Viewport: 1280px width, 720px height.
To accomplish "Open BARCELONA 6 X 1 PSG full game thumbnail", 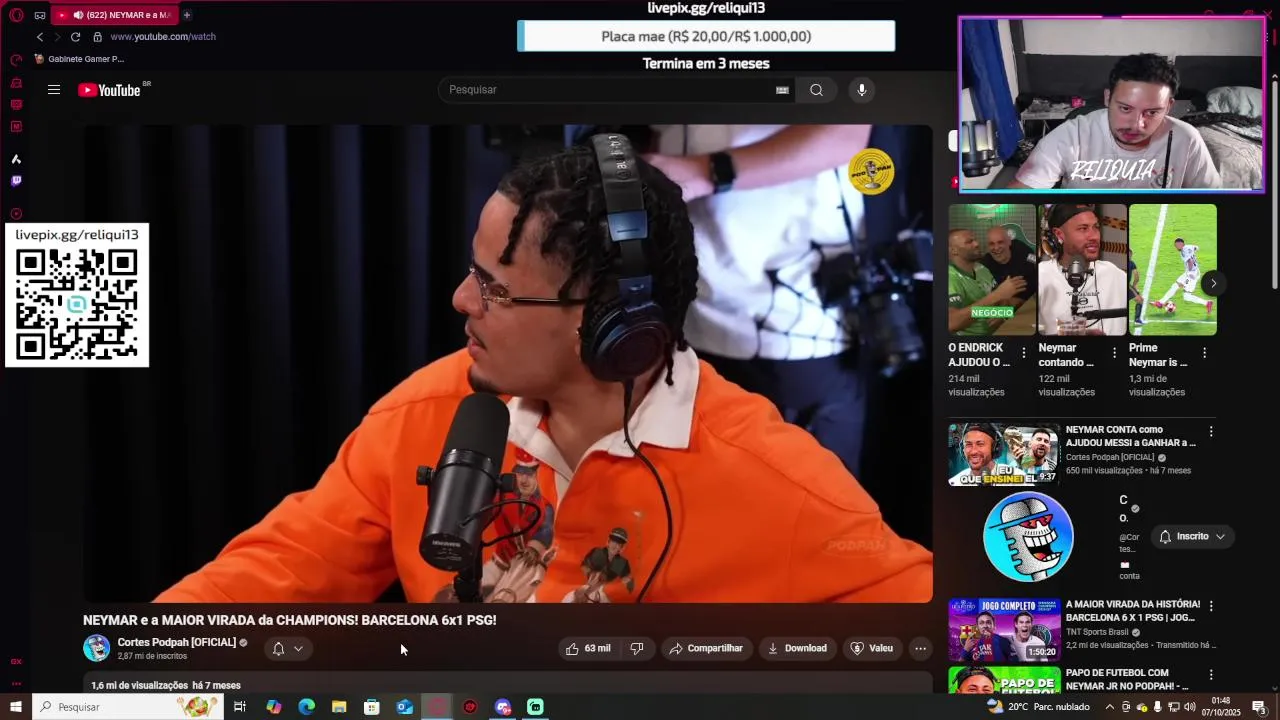I will tap(1004, 630).
